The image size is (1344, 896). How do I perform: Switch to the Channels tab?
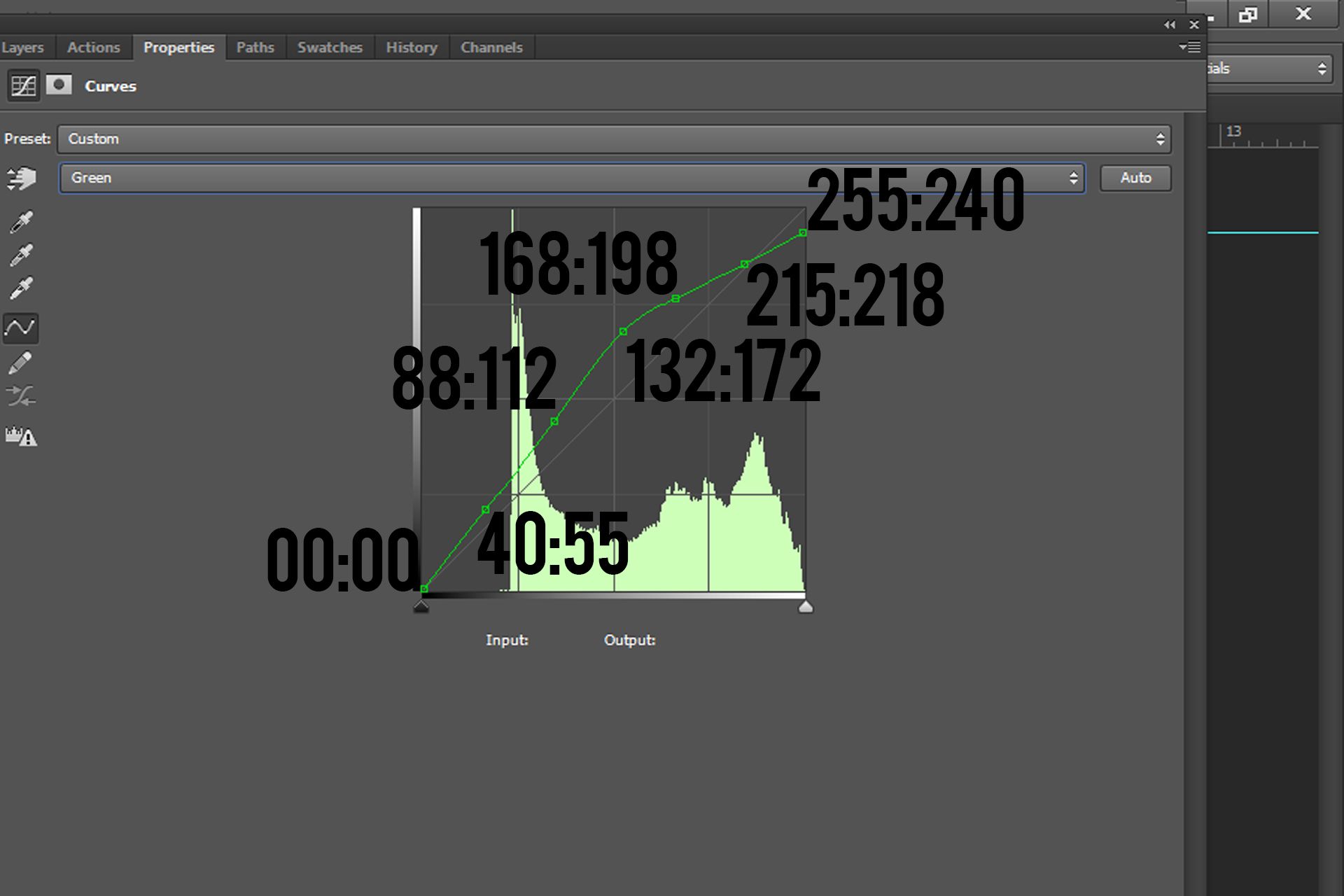(491, 48)
